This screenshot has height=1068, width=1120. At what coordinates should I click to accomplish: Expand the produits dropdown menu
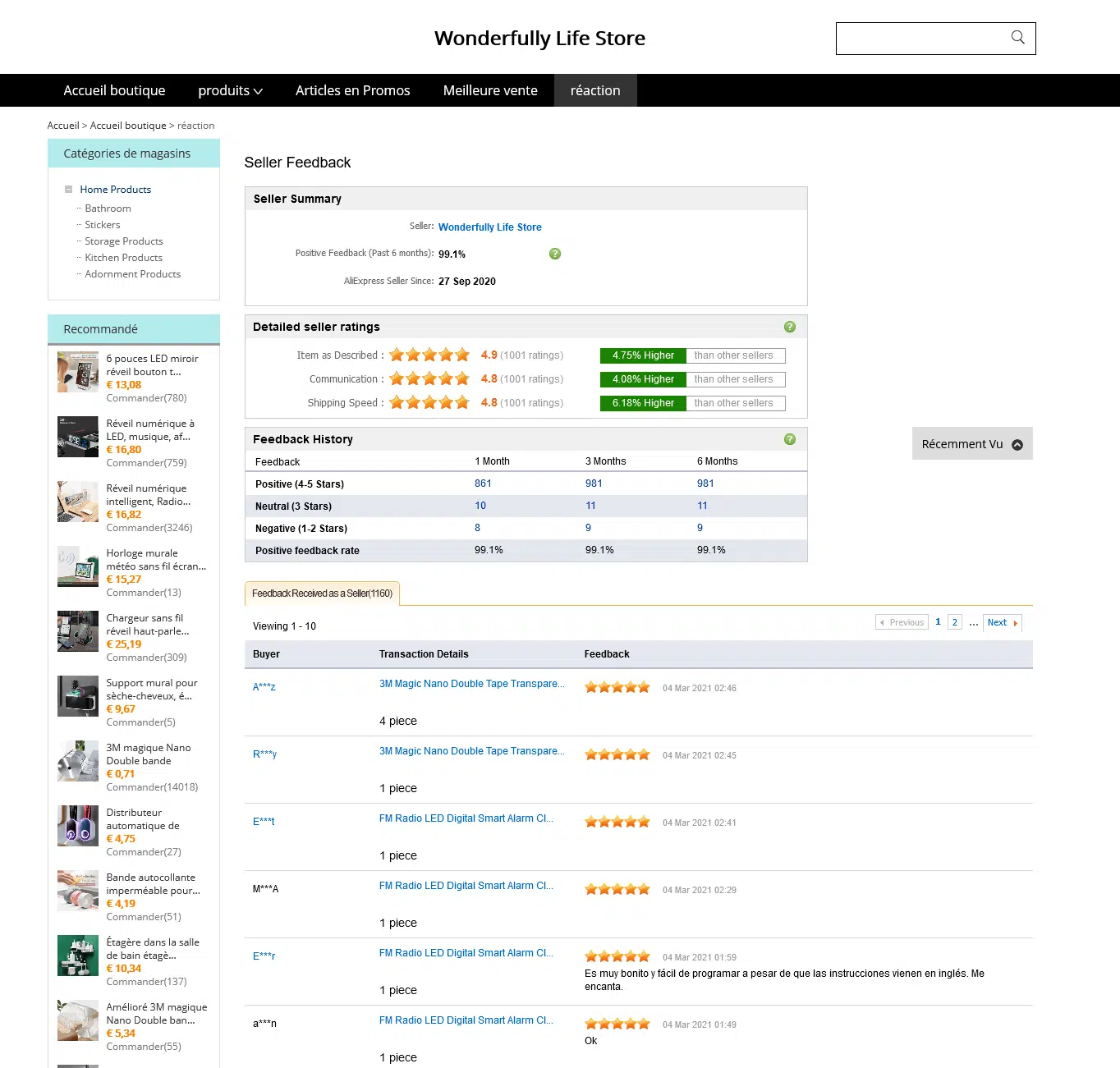230,90
